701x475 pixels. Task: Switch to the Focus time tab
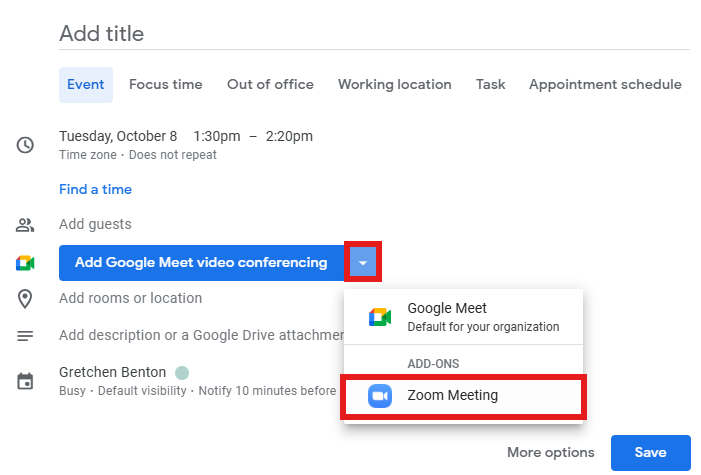click(165, 85)
